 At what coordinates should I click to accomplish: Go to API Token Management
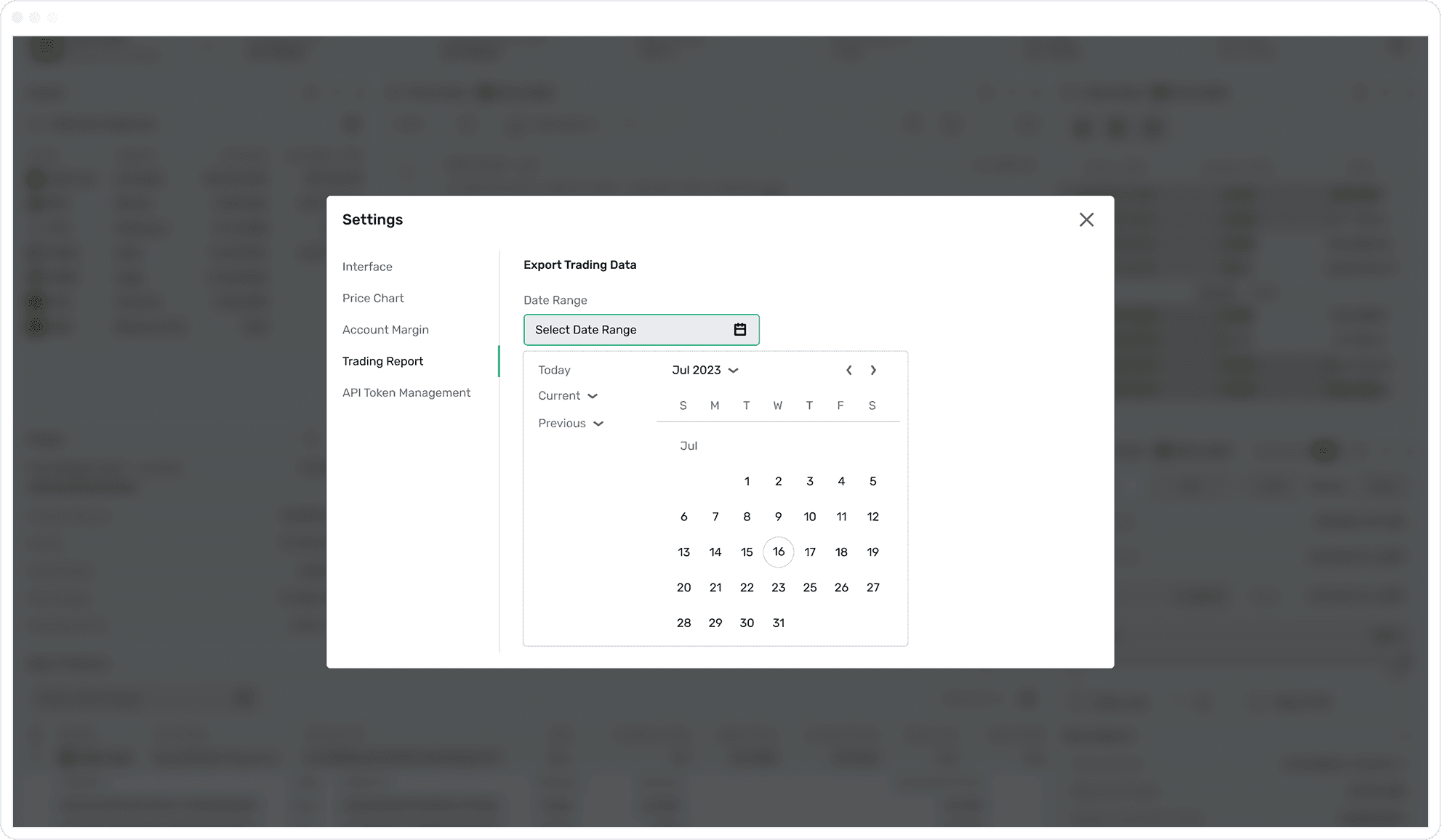point(406,392)
